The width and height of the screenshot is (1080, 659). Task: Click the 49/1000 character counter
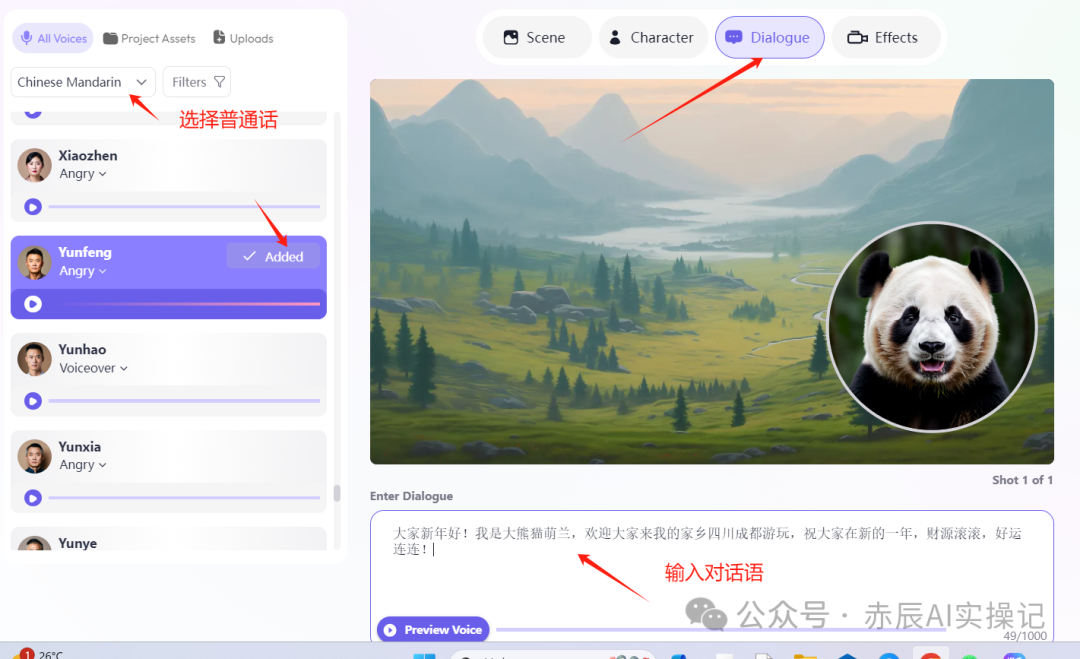tap(1025, 636)
